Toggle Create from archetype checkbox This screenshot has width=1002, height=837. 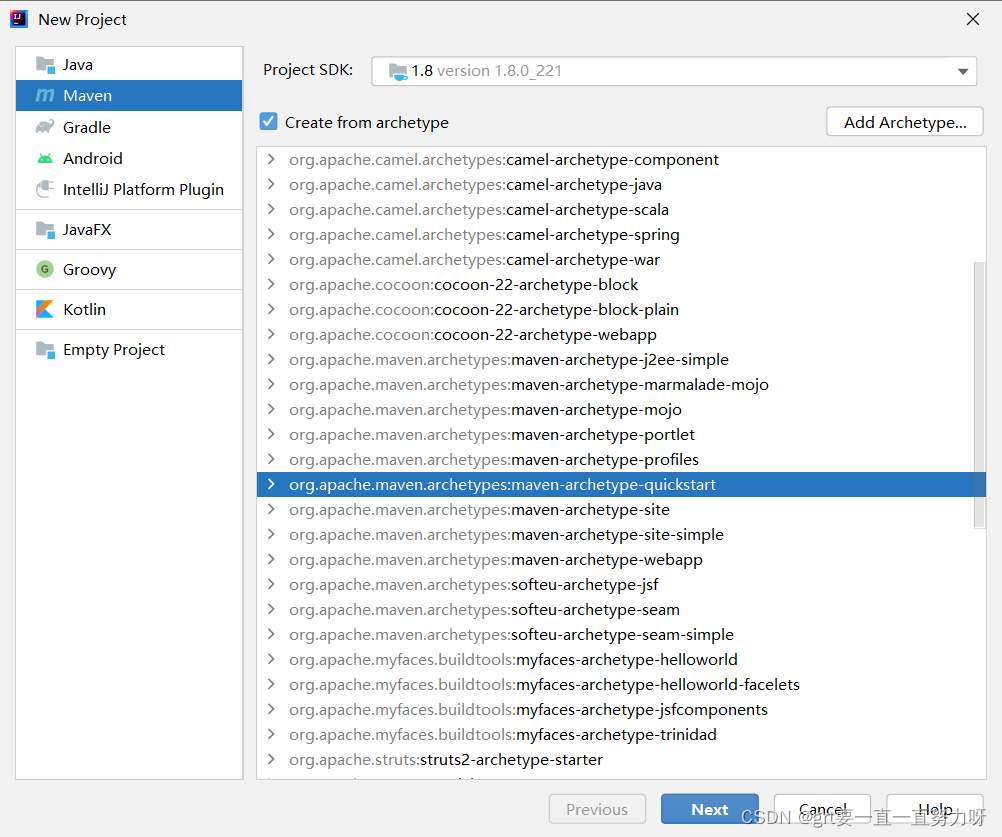point(268,121)
